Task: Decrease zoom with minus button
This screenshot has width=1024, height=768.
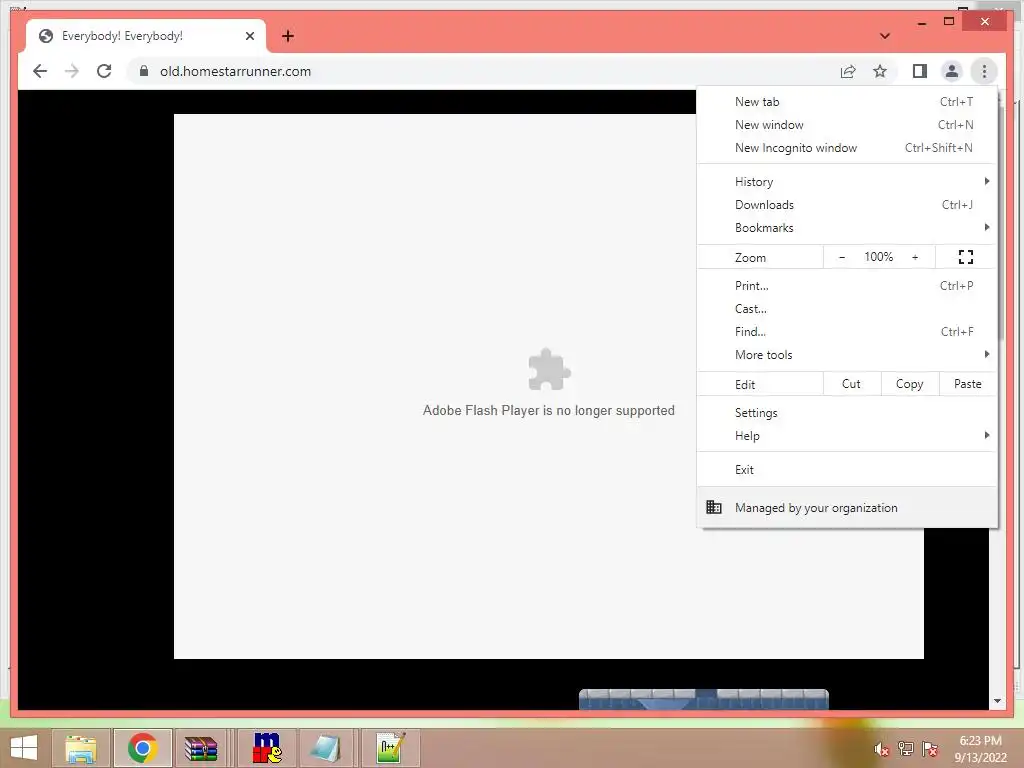Action: (842, 257)
